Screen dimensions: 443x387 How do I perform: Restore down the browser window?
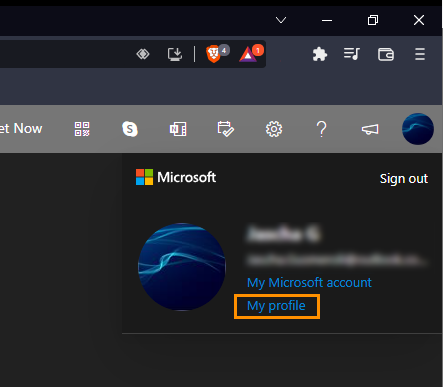(x=373, y=20)
